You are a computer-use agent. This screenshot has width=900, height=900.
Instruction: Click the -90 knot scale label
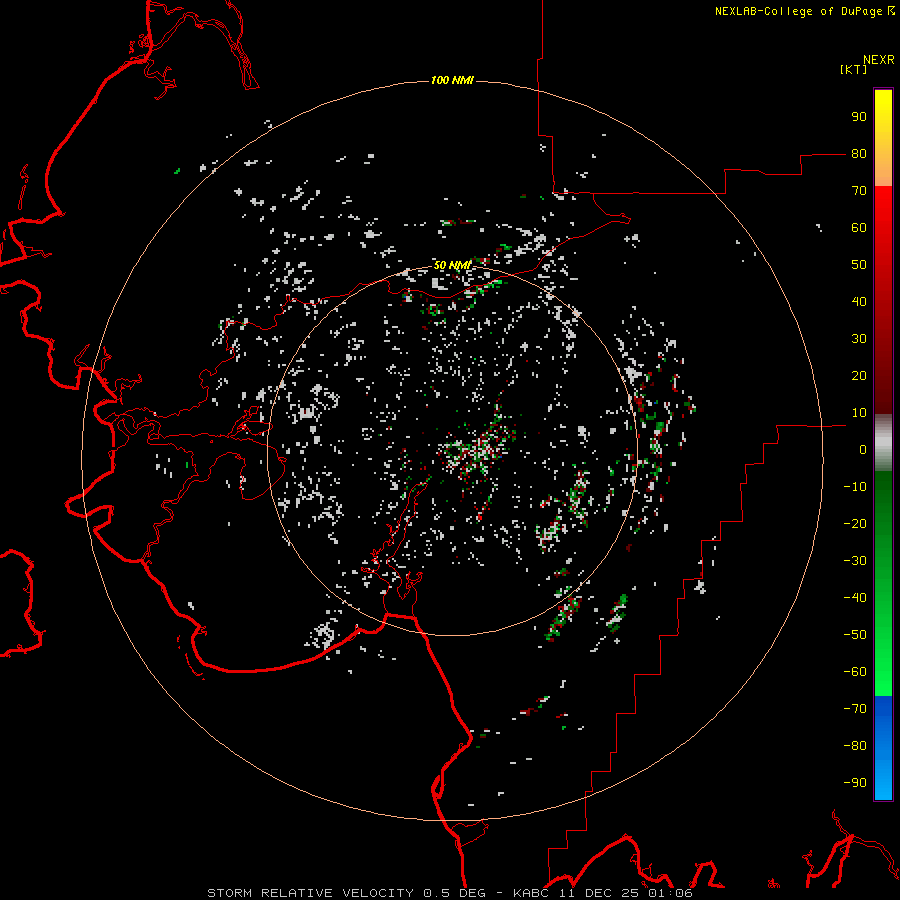click(855, 783)
